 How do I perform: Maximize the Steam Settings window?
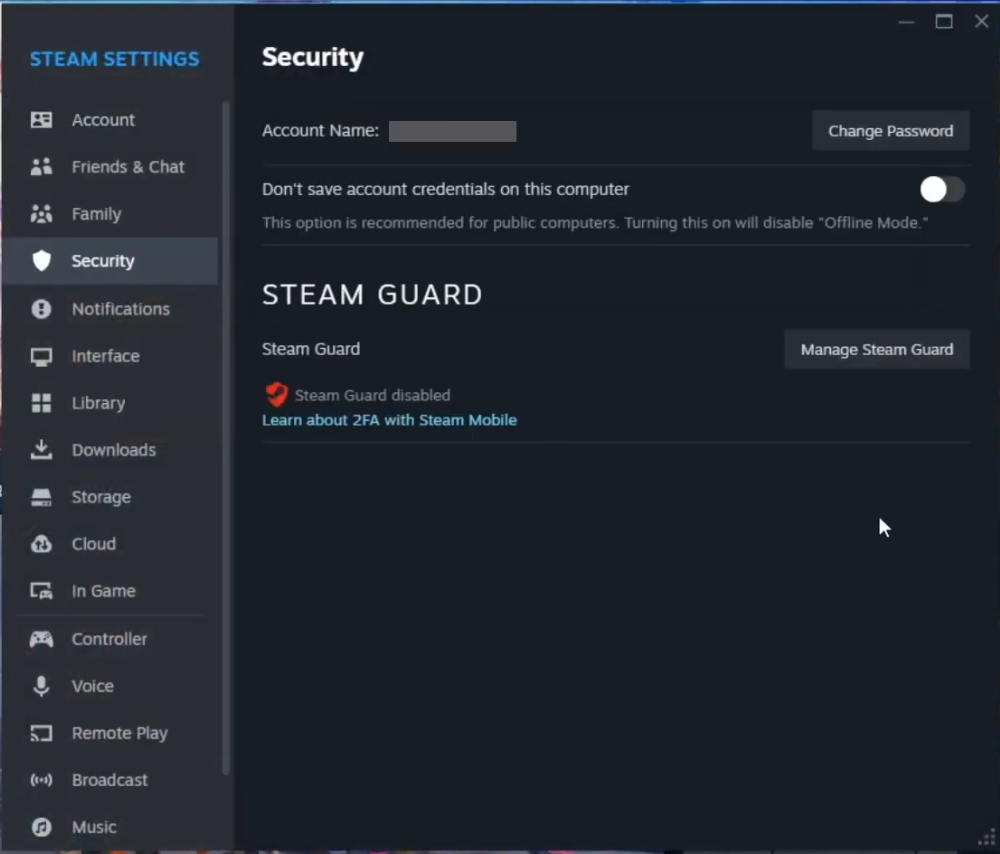pyautogui.click(x=943, y=22)
